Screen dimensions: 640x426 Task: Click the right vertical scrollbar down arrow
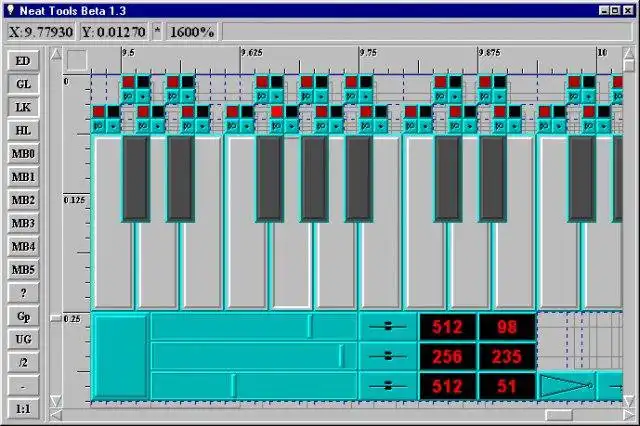click(629, 401)
